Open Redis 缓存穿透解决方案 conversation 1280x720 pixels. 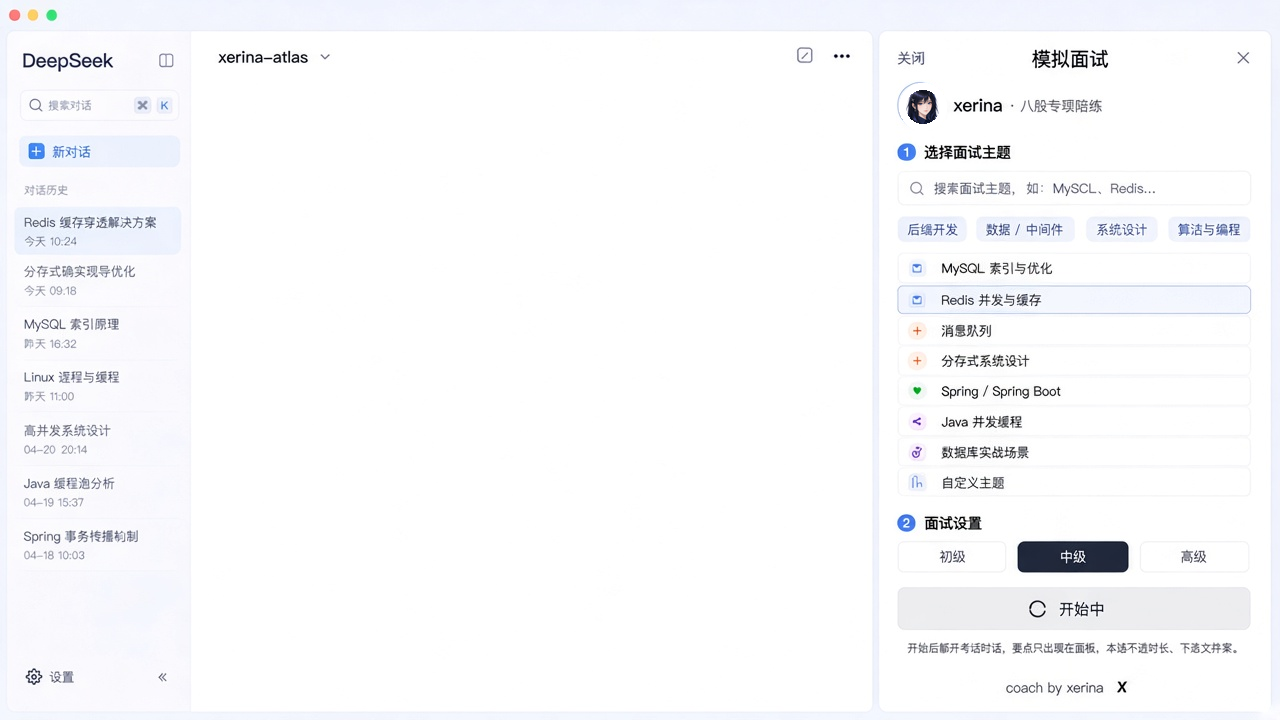pyautogui.click(x=99, y=231)
